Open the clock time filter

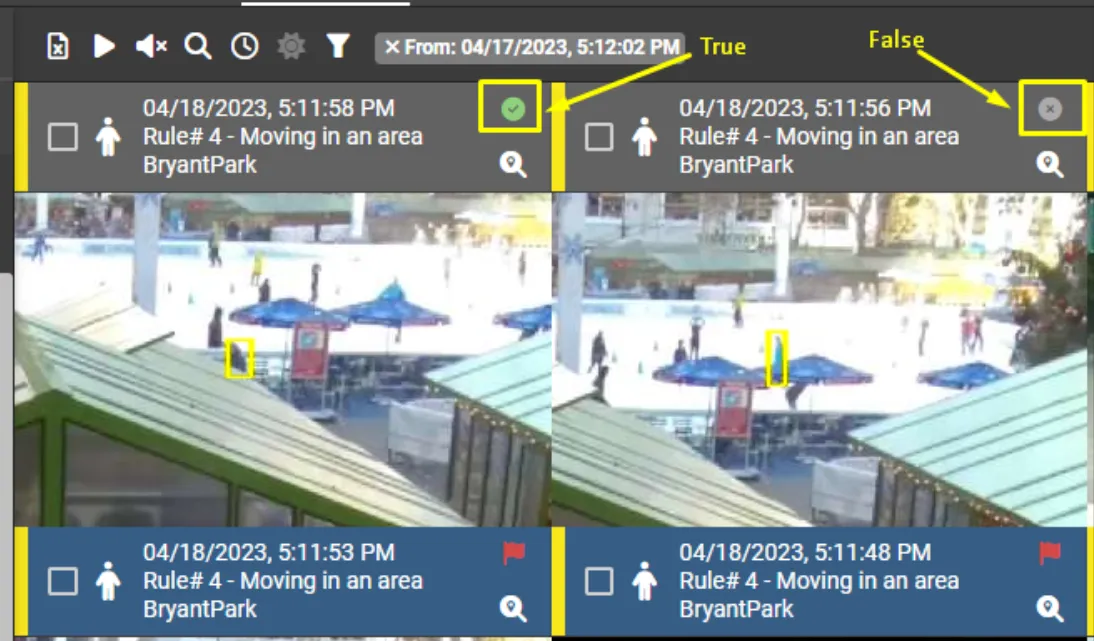tap(245, 47)
